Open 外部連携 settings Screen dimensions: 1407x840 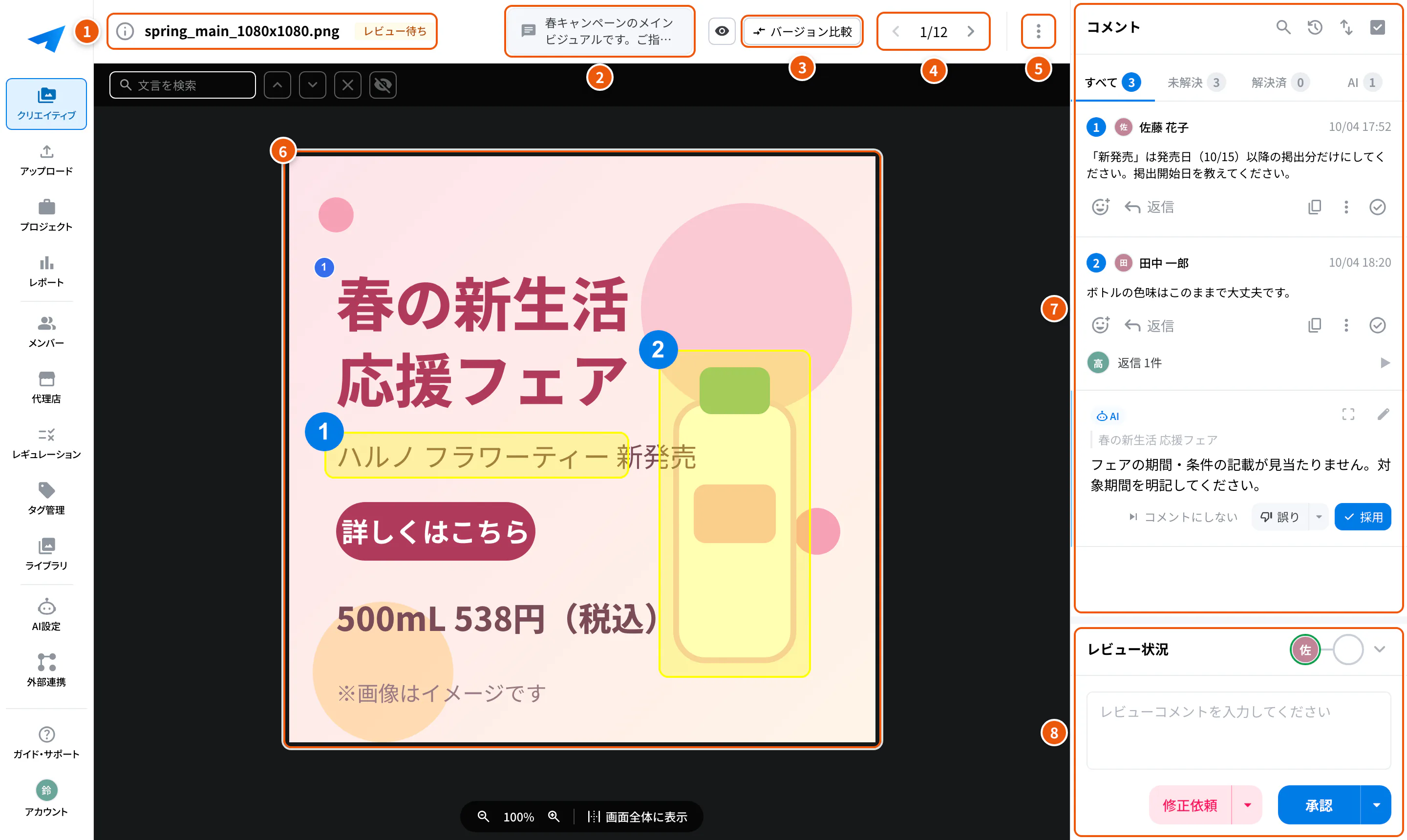click(46, 670)
